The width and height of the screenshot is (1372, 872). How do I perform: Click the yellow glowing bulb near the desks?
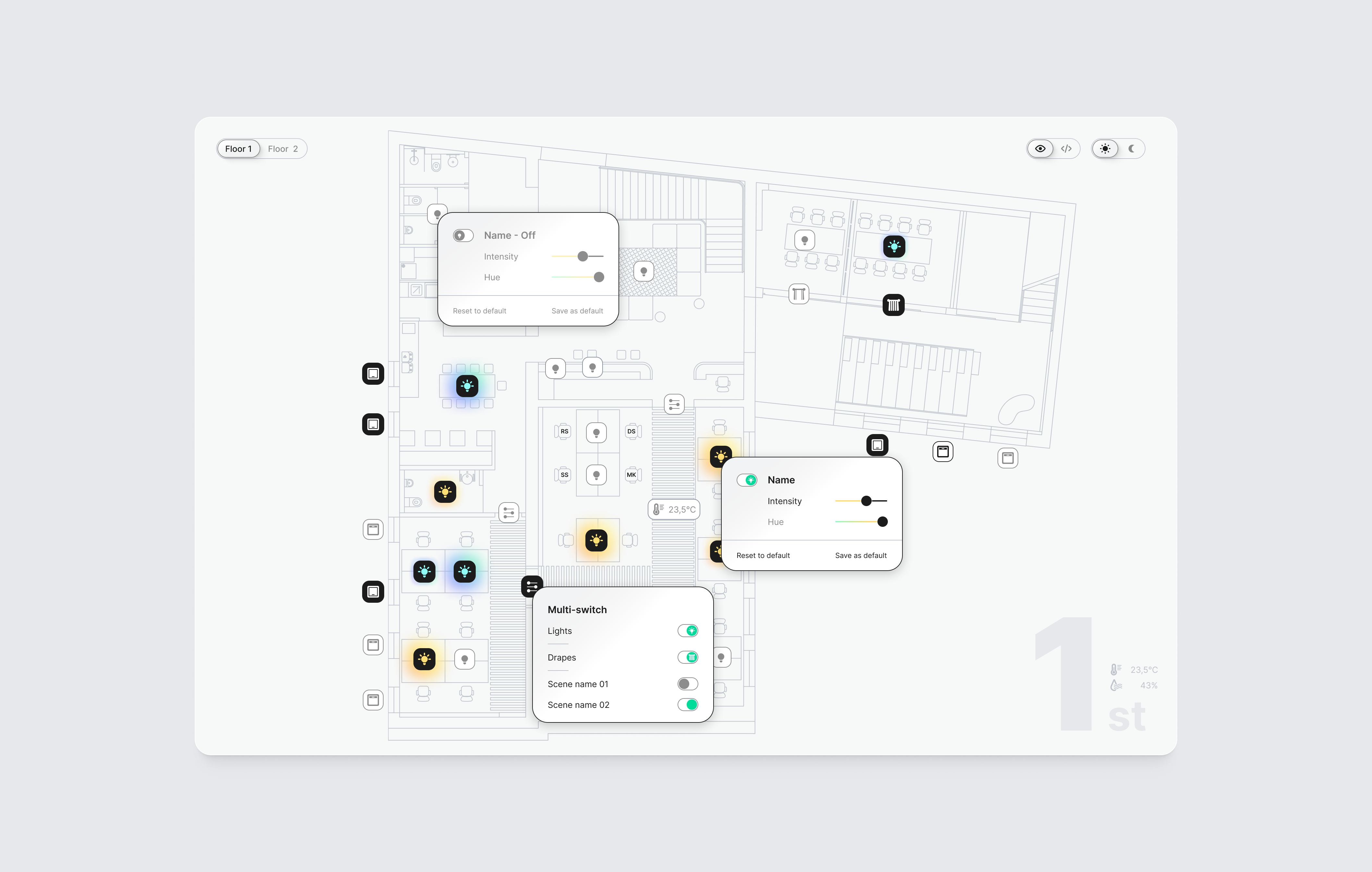[x=596, y=540]
